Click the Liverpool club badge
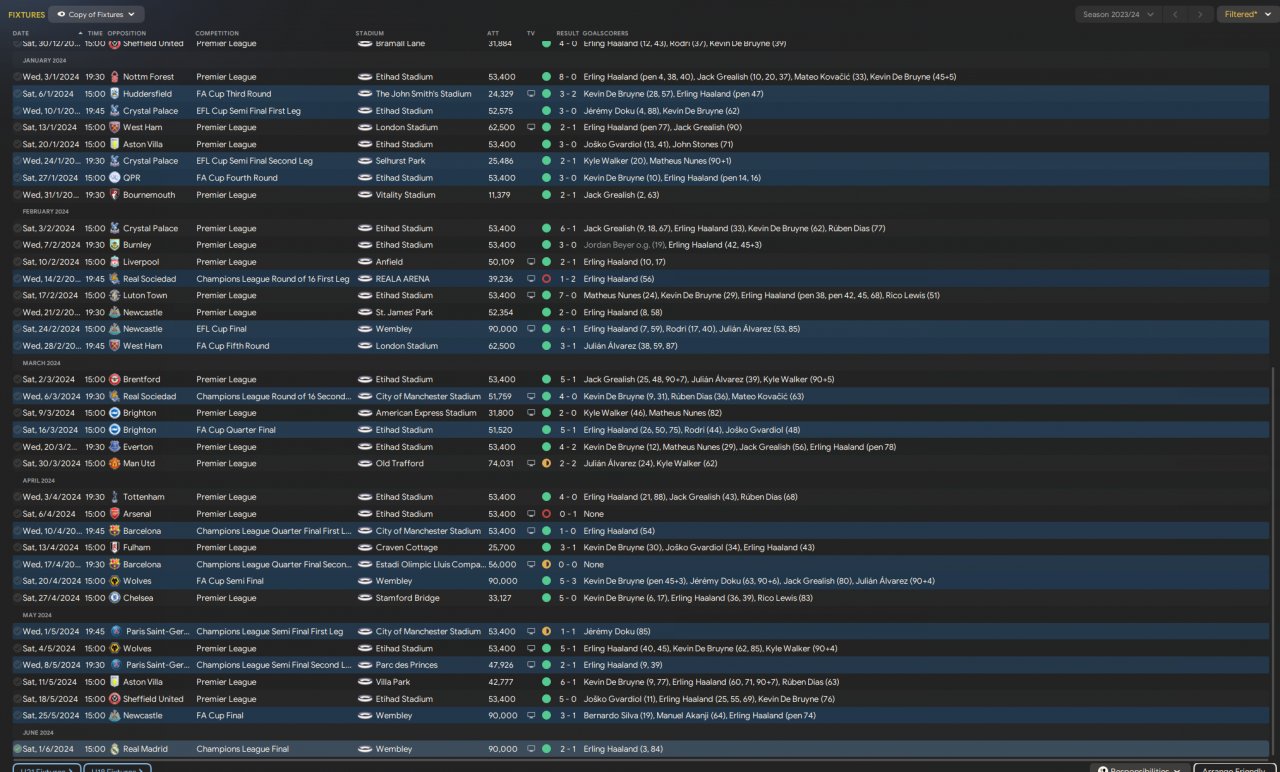The image size is (1280, 772). tap(115, 262)
